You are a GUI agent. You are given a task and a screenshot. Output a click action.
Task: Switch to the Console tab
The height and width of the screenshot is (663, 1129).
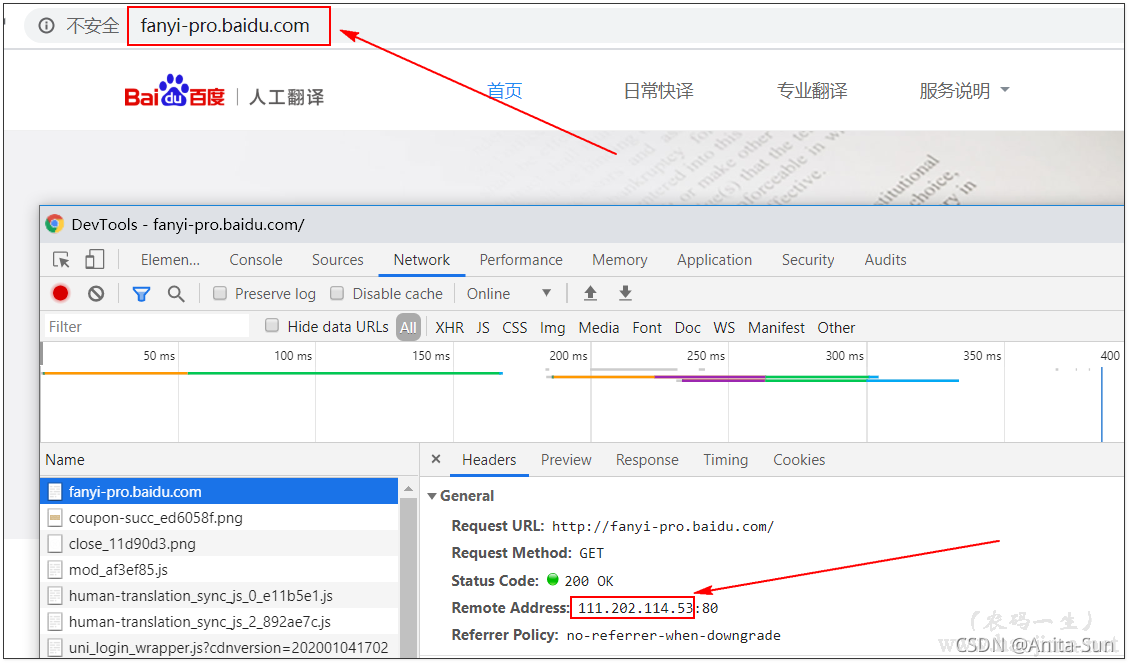point(256,260)
